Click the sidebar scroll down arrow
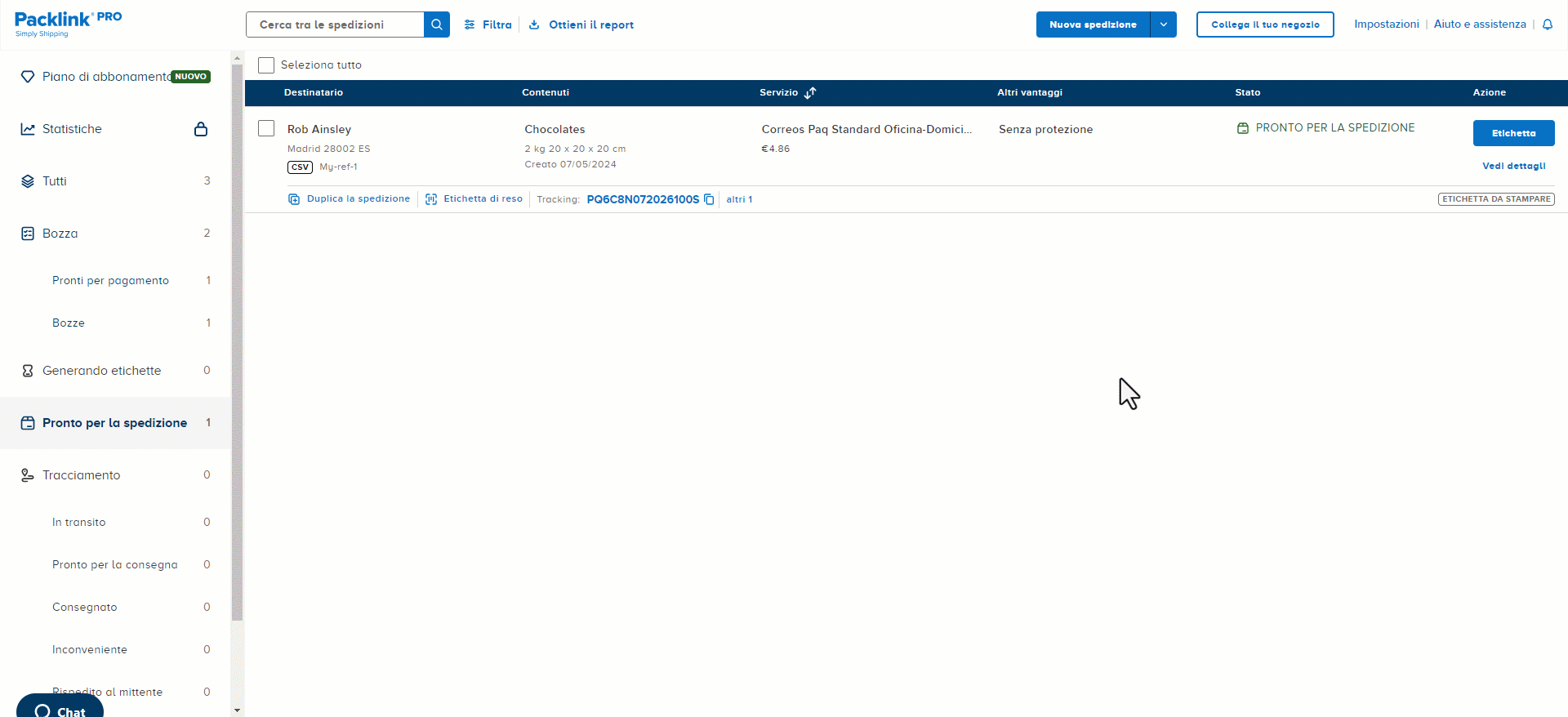 pyautogui.click(x=238, y=710)
